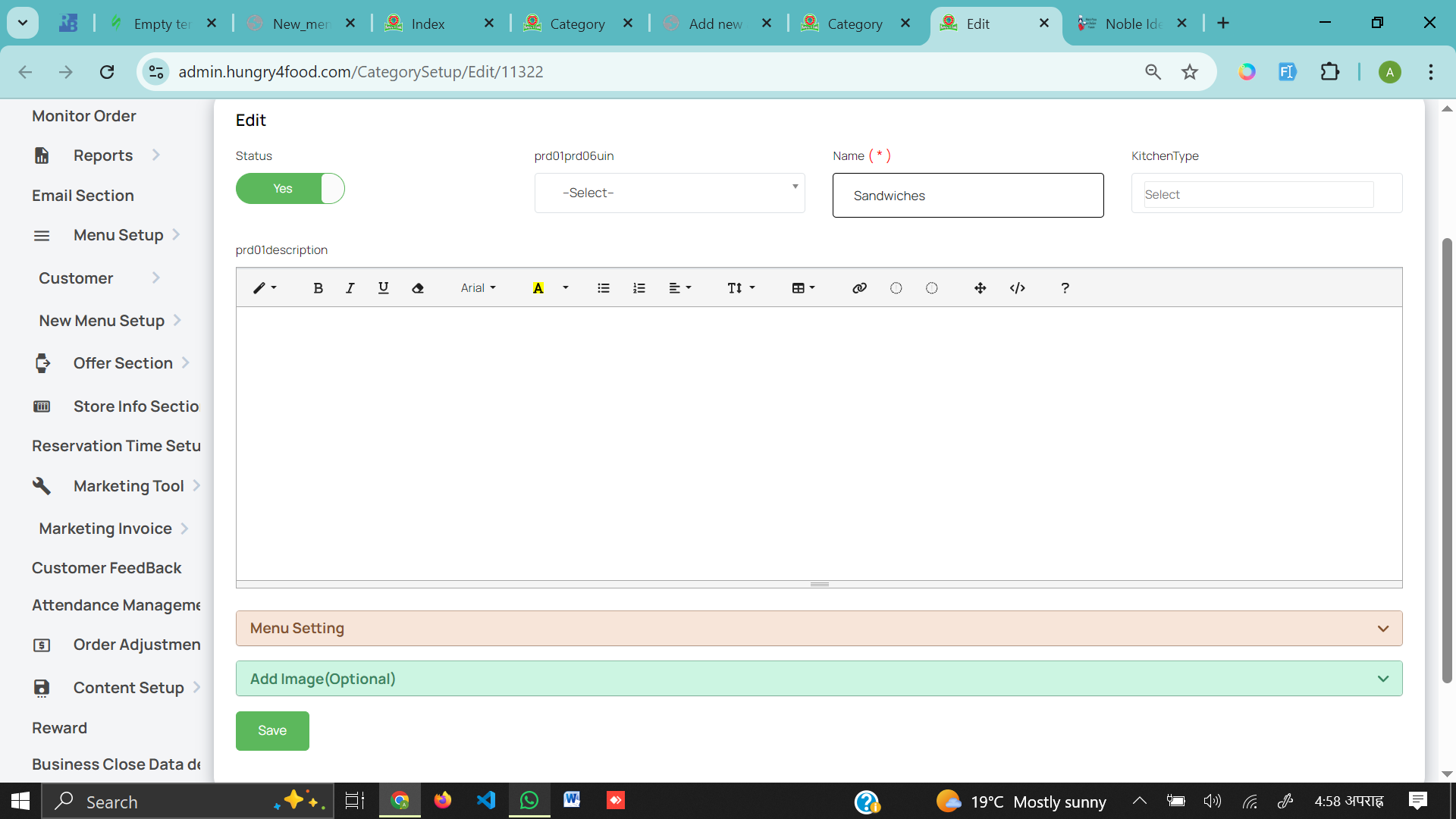Open Reports in the sidebar
The image size is (1456, 819).
point(103,155)
